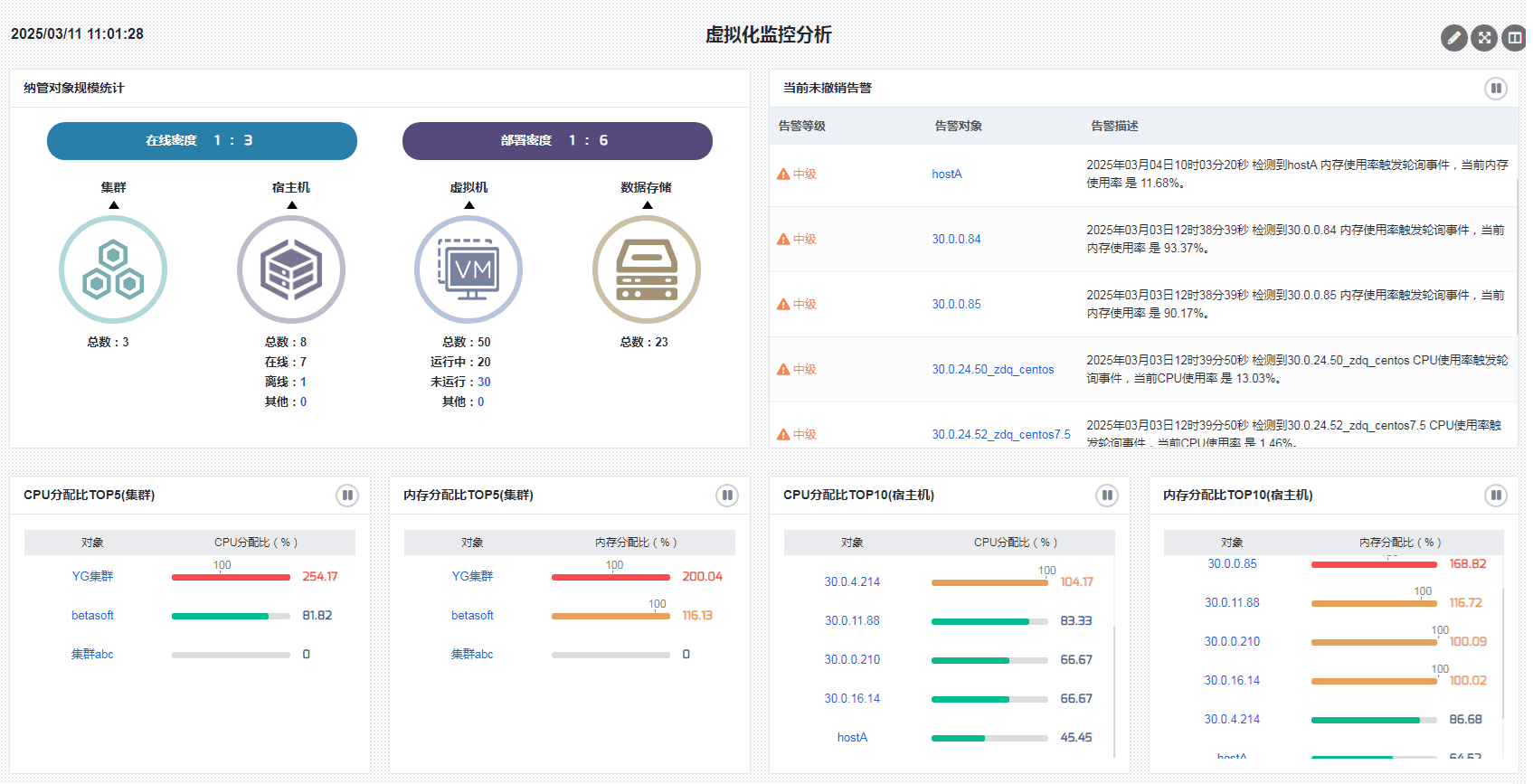Pause the CPU分配比TOP10(宿主机) panel
The width and height of the screenshot is (1533, 784).
click(x=1107, y=496)
